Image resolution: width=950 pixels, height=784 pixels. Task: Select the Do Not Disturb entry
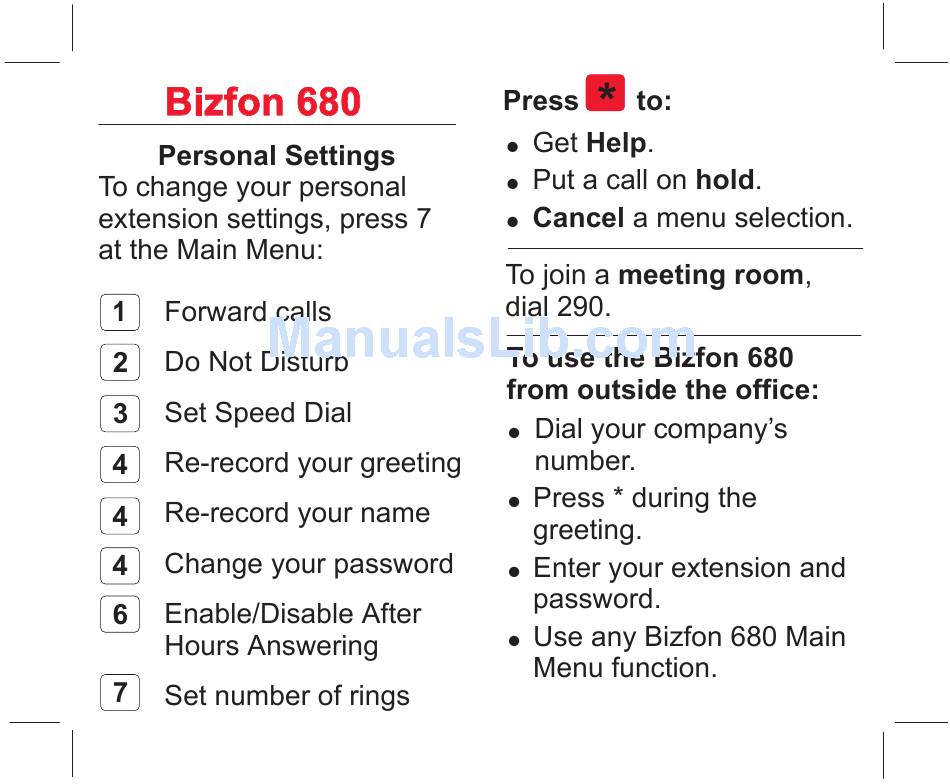[x=256, y=362]
